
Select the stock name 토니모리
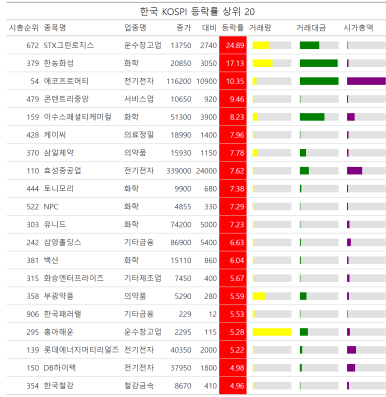58,189
